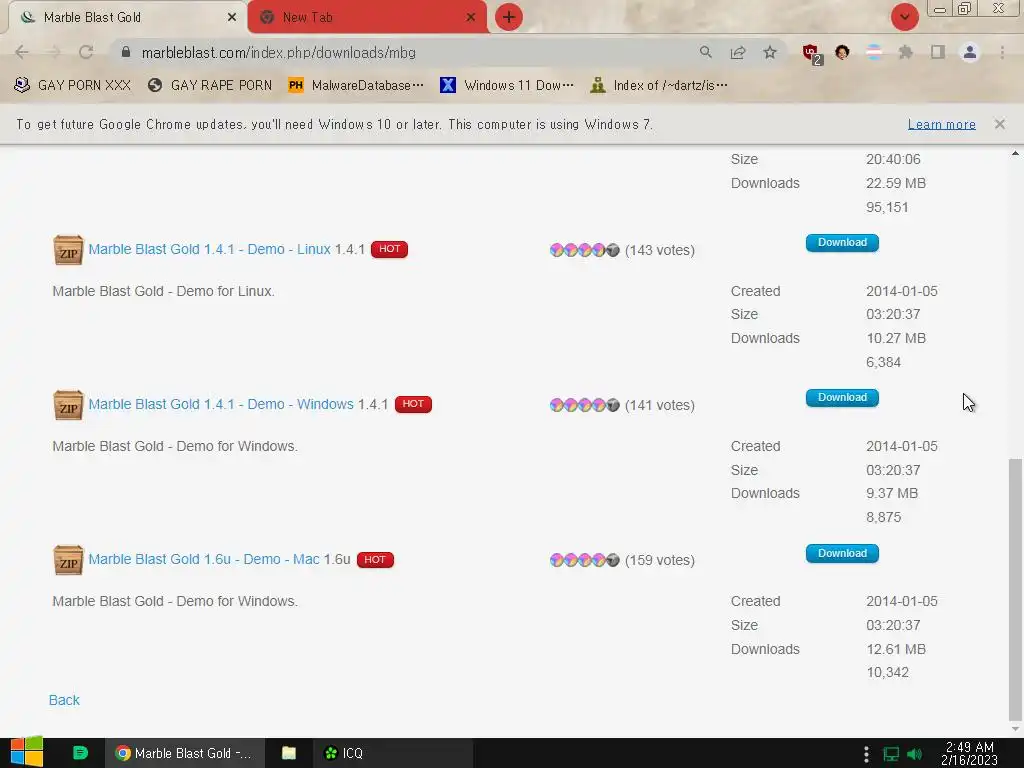The height and width of the screenshot is (768, 1024).
Task: Open the Index of /~dartz/is bookmark
Action: click(658, 85)
